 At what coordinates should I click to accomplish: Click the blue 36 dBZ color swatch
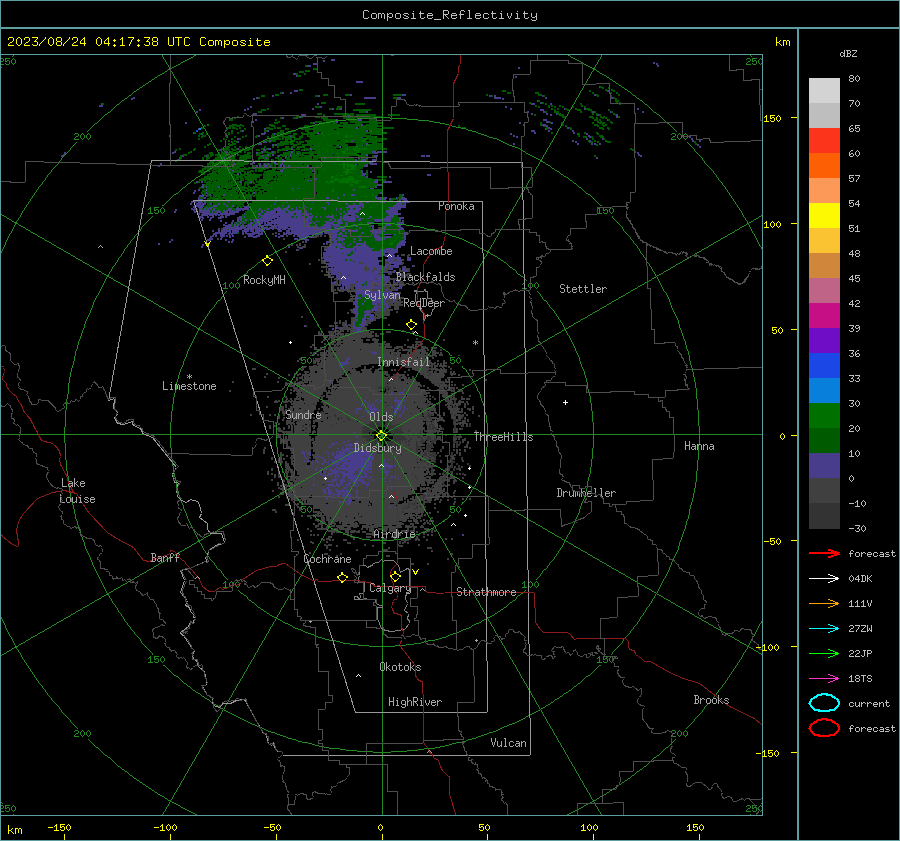coord(824,365)
